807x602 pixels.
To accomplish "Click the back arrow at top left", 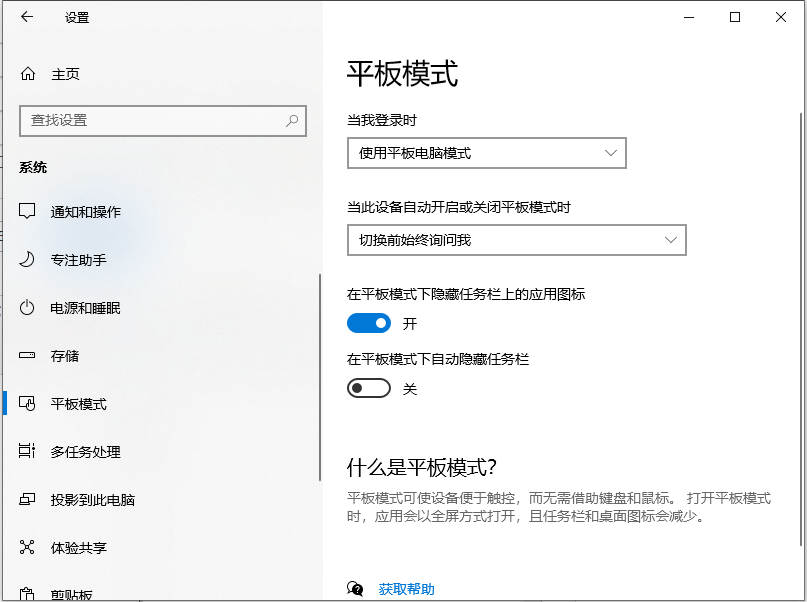I will [25, 17].
